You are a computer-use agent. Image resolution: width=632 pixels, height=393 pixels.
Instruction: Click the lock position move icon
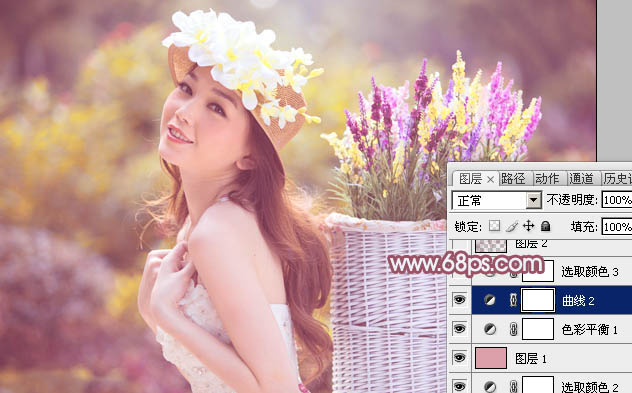click(528, 226)
